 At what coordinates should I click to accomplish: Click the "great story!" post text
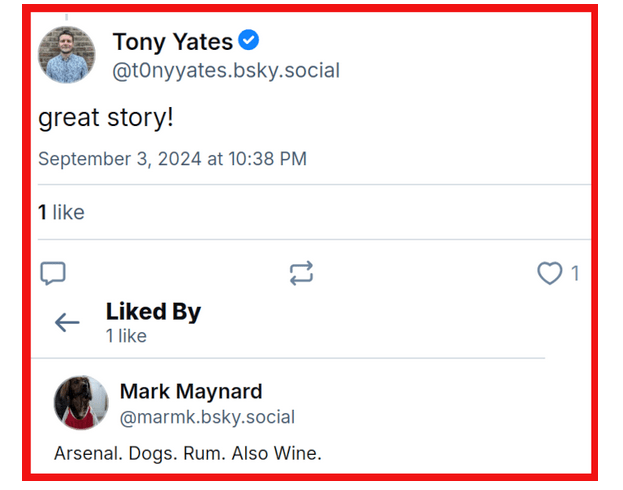coord(106,117)
